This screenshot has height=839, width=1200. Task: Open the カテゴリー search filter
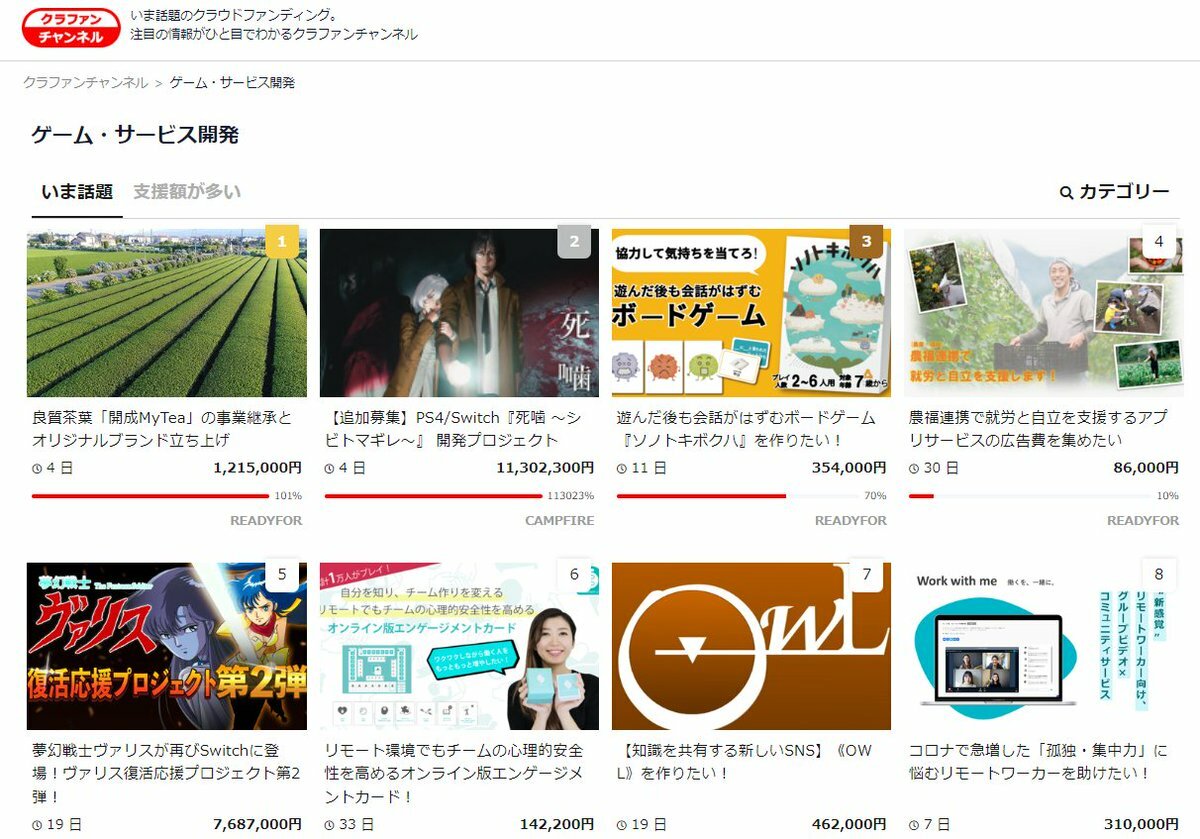tap(1114, 192)
